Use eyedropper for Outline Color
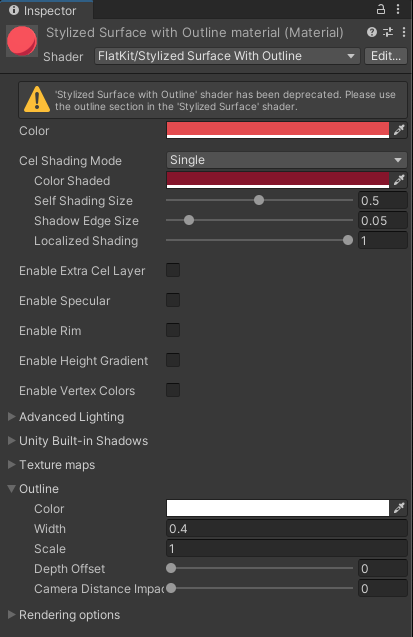The width and height of the screenshot is (413, 637). click(399, 507)
